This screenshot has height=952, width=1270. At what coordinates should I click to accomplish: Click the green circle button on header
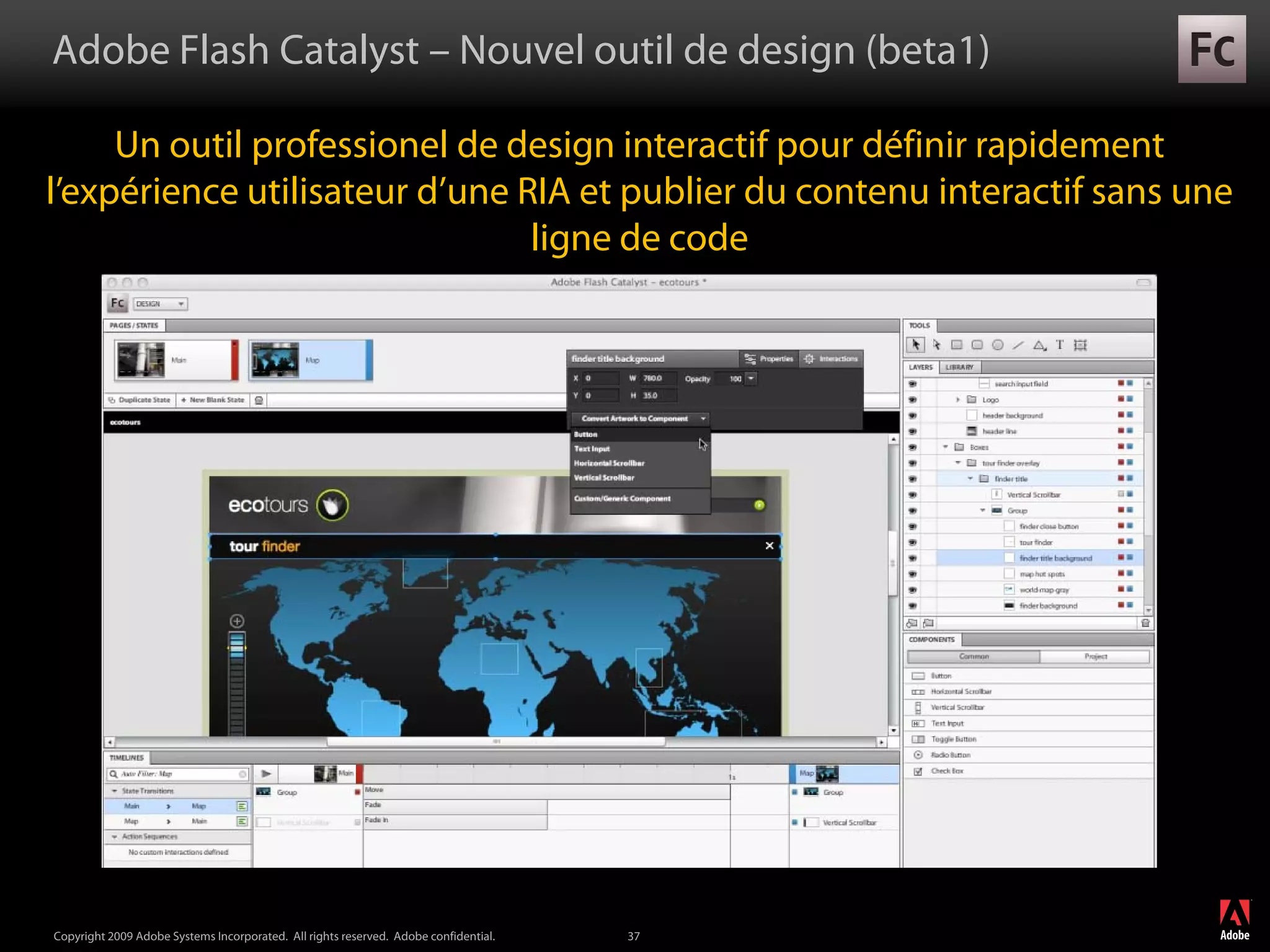click(x=759, y=505)
